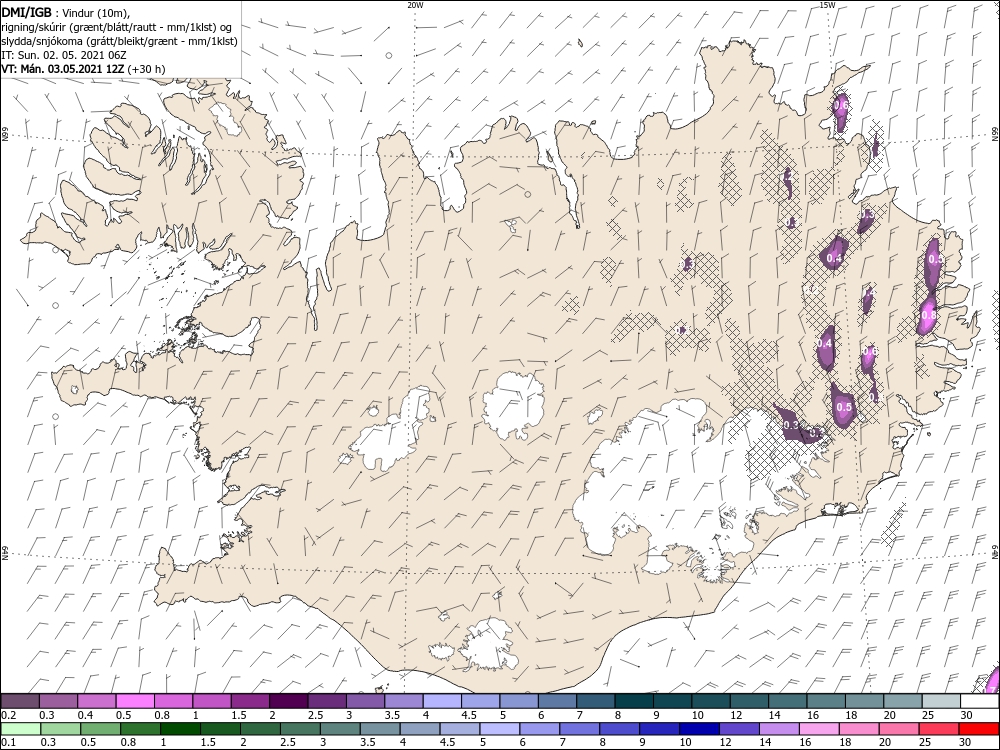Click the 'IT: Sun. 02. 05. 2021 06Z' line
The image size is (1000, 750).
(x=64, y=55)
